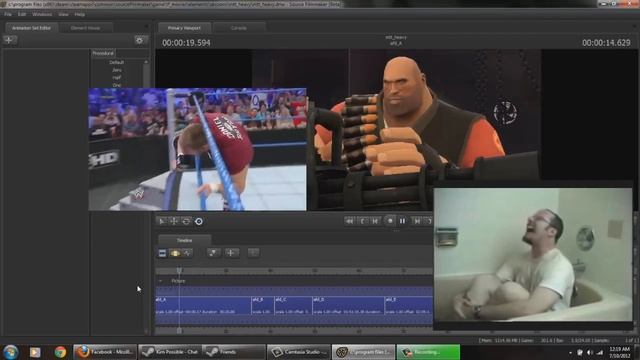Click the wrestling video overlay
Image resolution: width=640 pixels, height=360 pixels.
pyautogui.click(x=198, y=149)
